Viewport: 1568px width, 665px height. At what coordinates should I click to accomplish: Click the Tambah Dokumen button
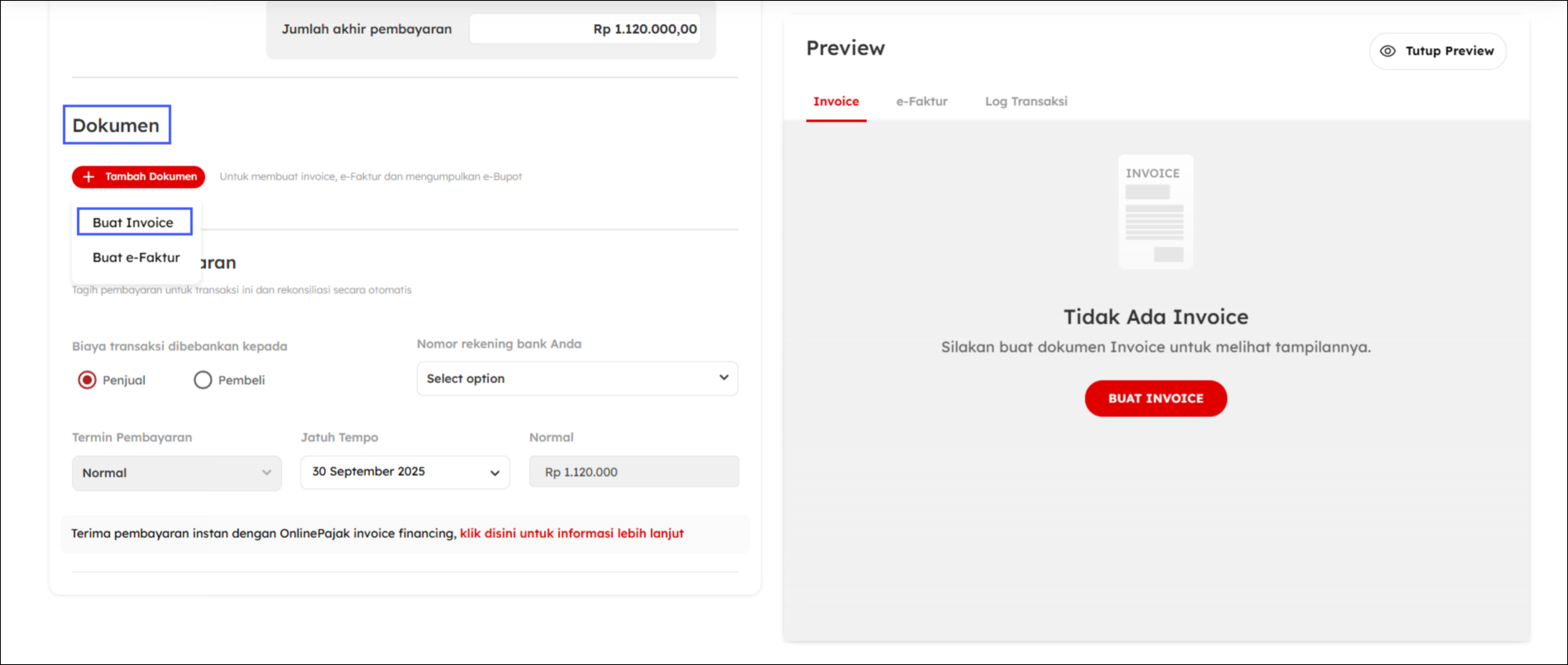pos(139,177)
